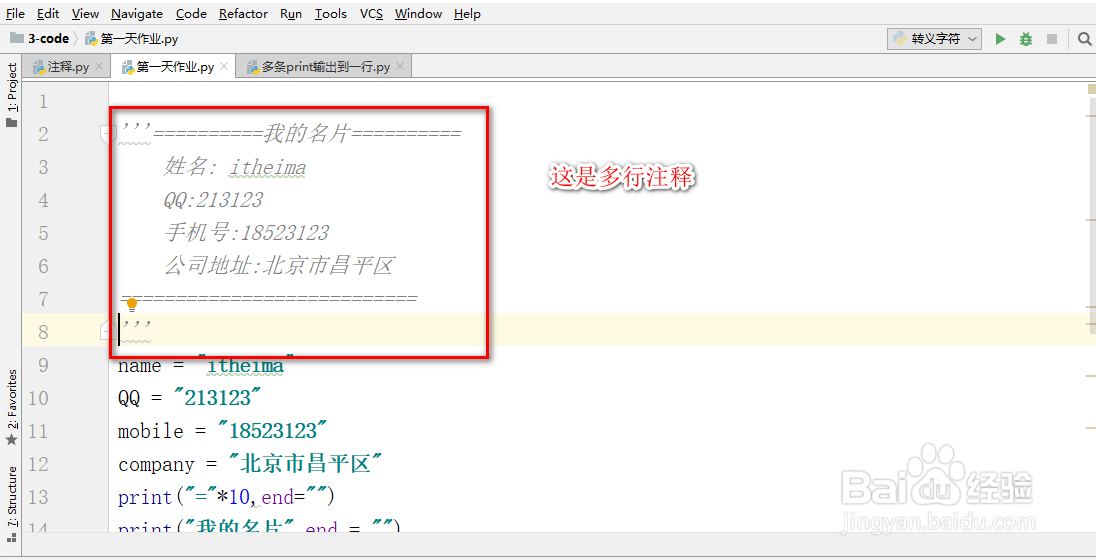Open the Help menu
1096x560 pixels.
(x=467, y=13)
